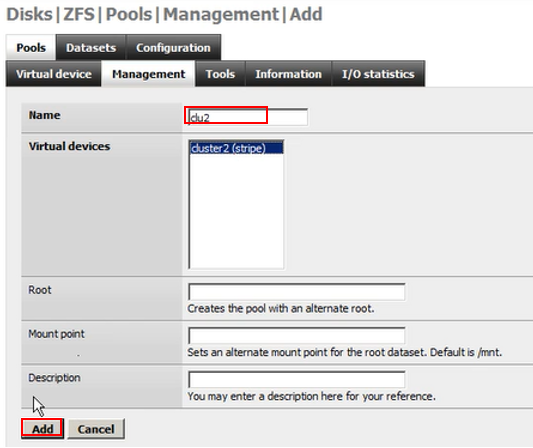Image resolution: width=533 pixels, height=448 pixels.
Task: View the I/O statistics subtab
Action: [x=378, y=74]
